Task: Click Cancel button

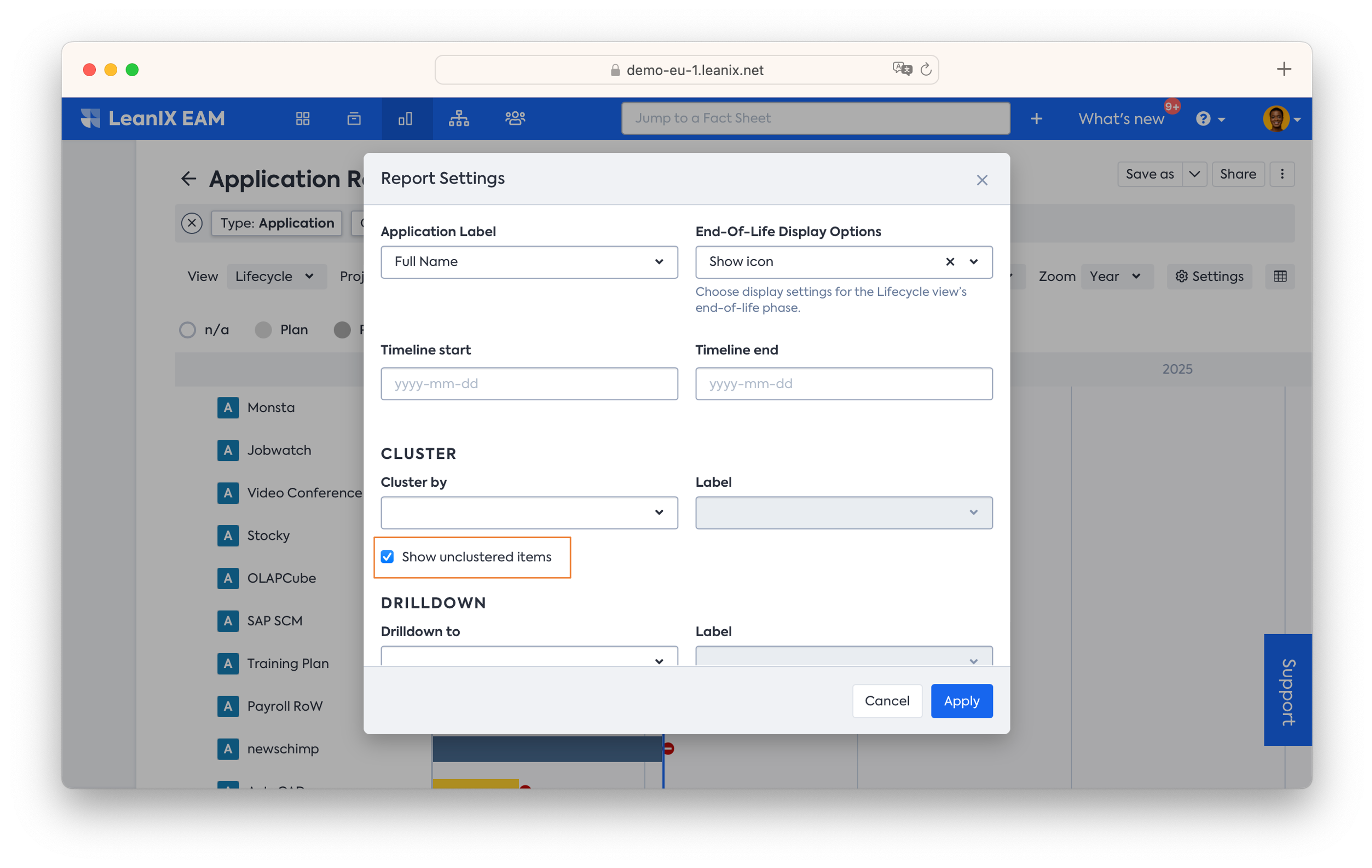Action: (887, 701)
